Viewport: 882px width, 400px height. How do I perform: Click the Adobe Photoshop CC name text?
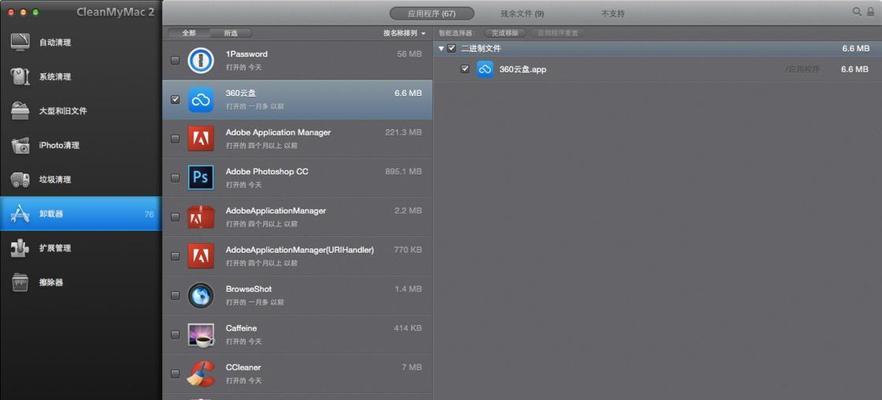267,172
